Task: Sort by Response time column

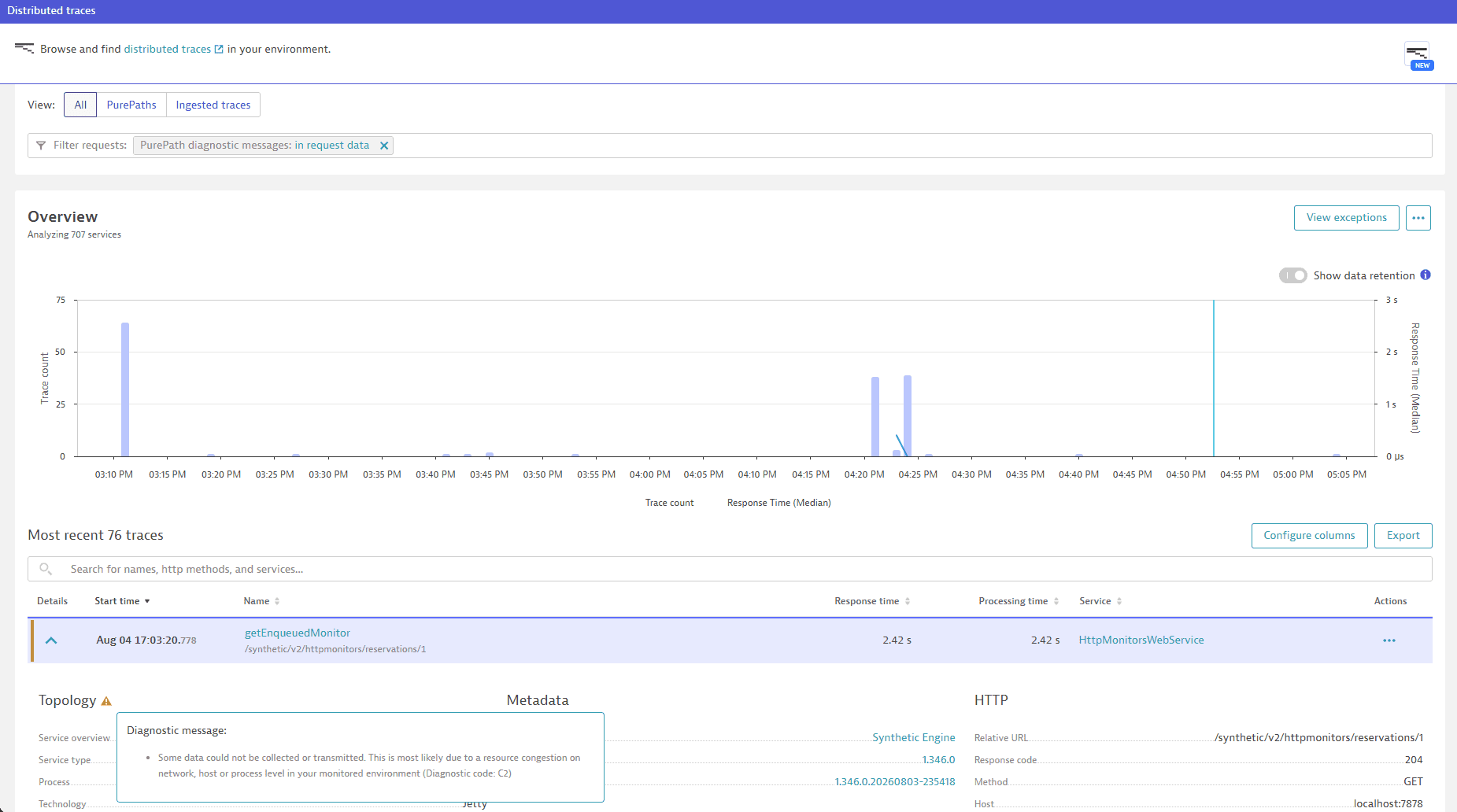Action: click(x=872, y=601)
